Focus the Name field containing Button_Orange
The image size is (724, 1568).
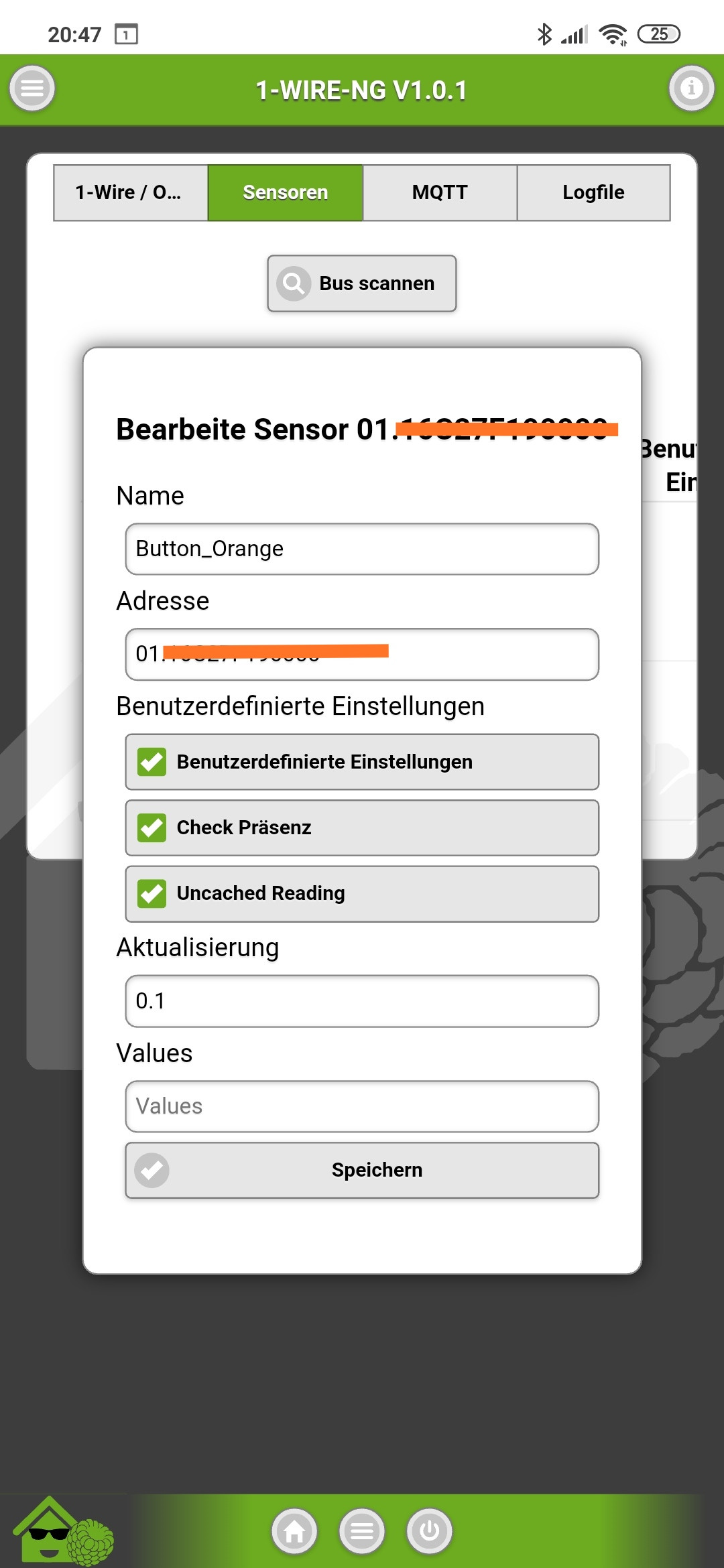(x=362, y=549)
